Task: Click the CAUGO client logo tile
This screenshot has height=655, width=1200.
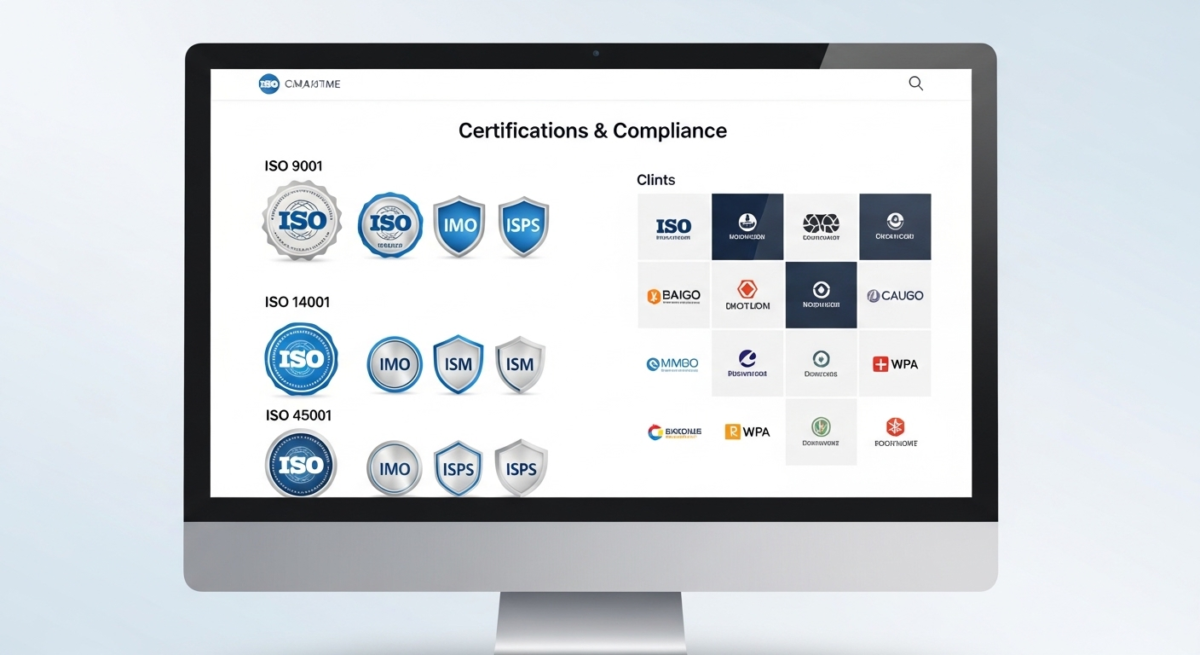Action: 895,296
